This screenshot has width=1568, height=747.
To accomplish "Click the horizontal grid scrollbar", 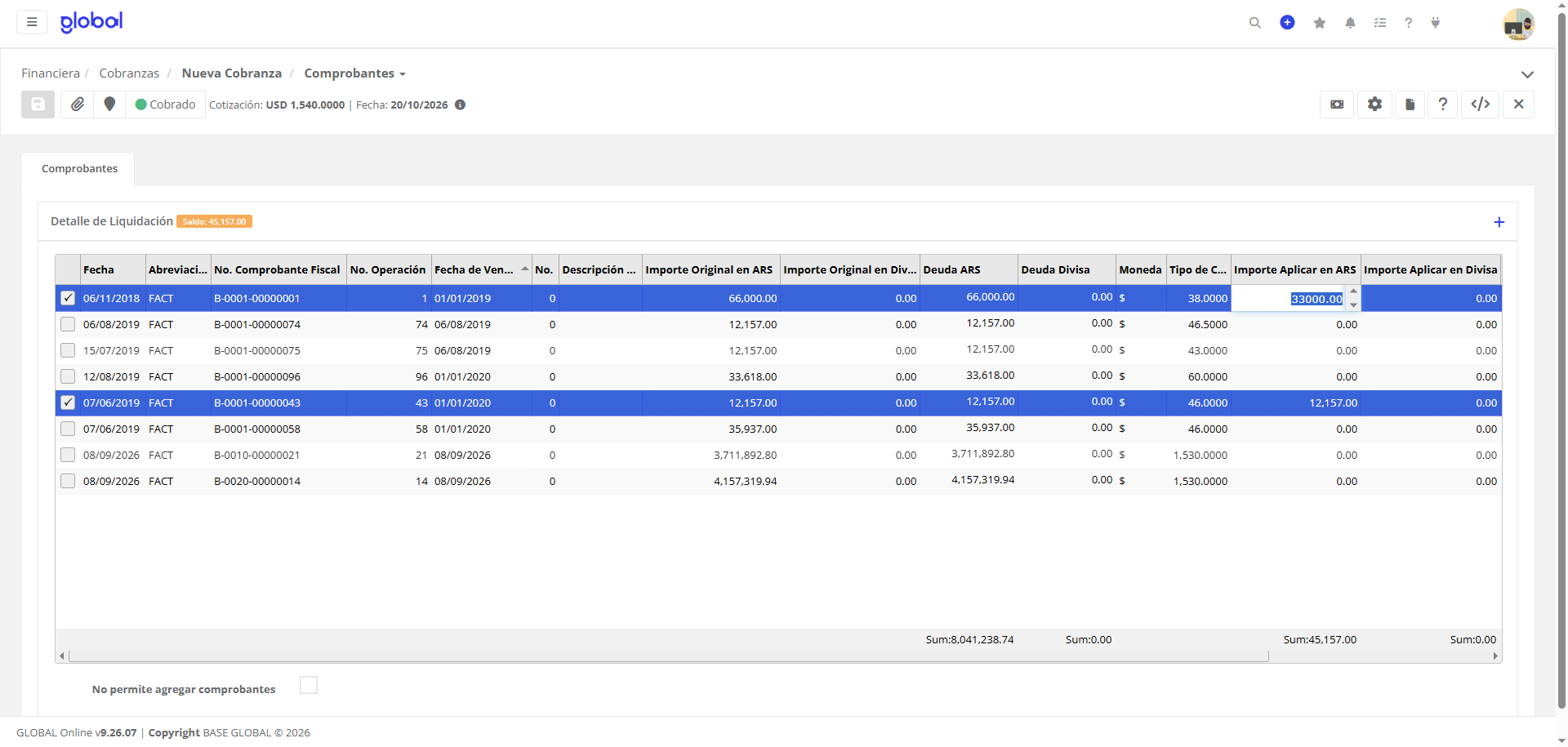I will click(669, 656).
